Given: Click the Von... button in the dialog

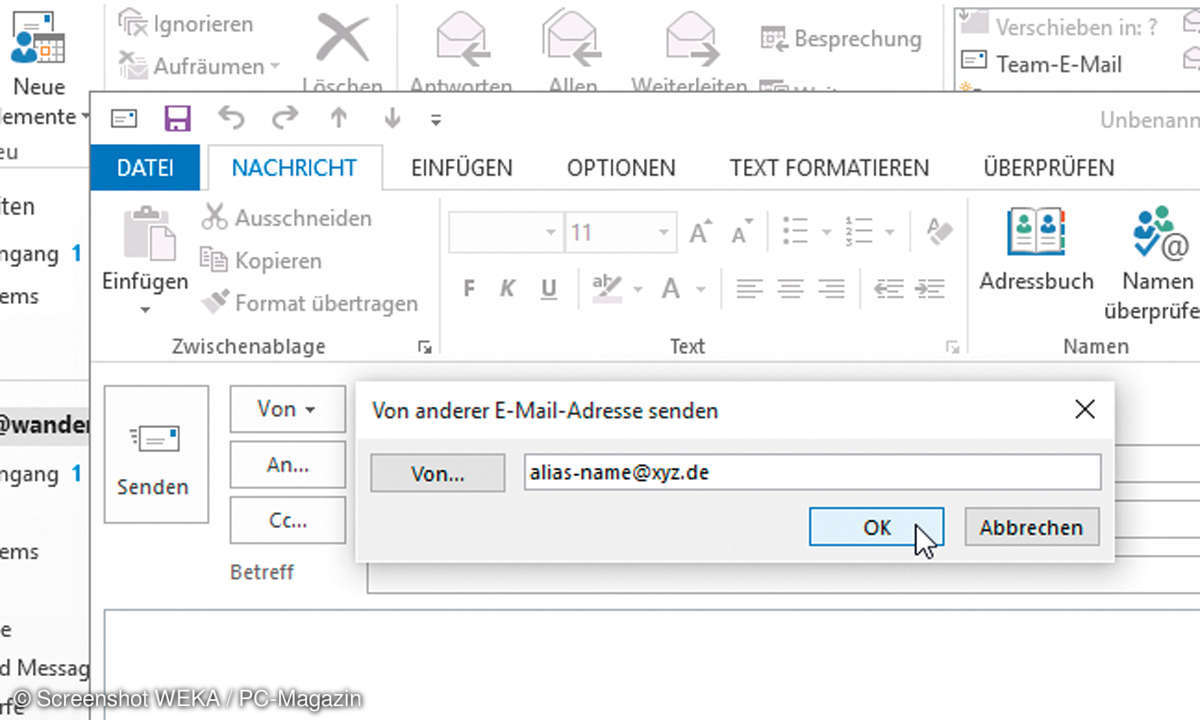Looking at the screenshot, I should point(438,473).
